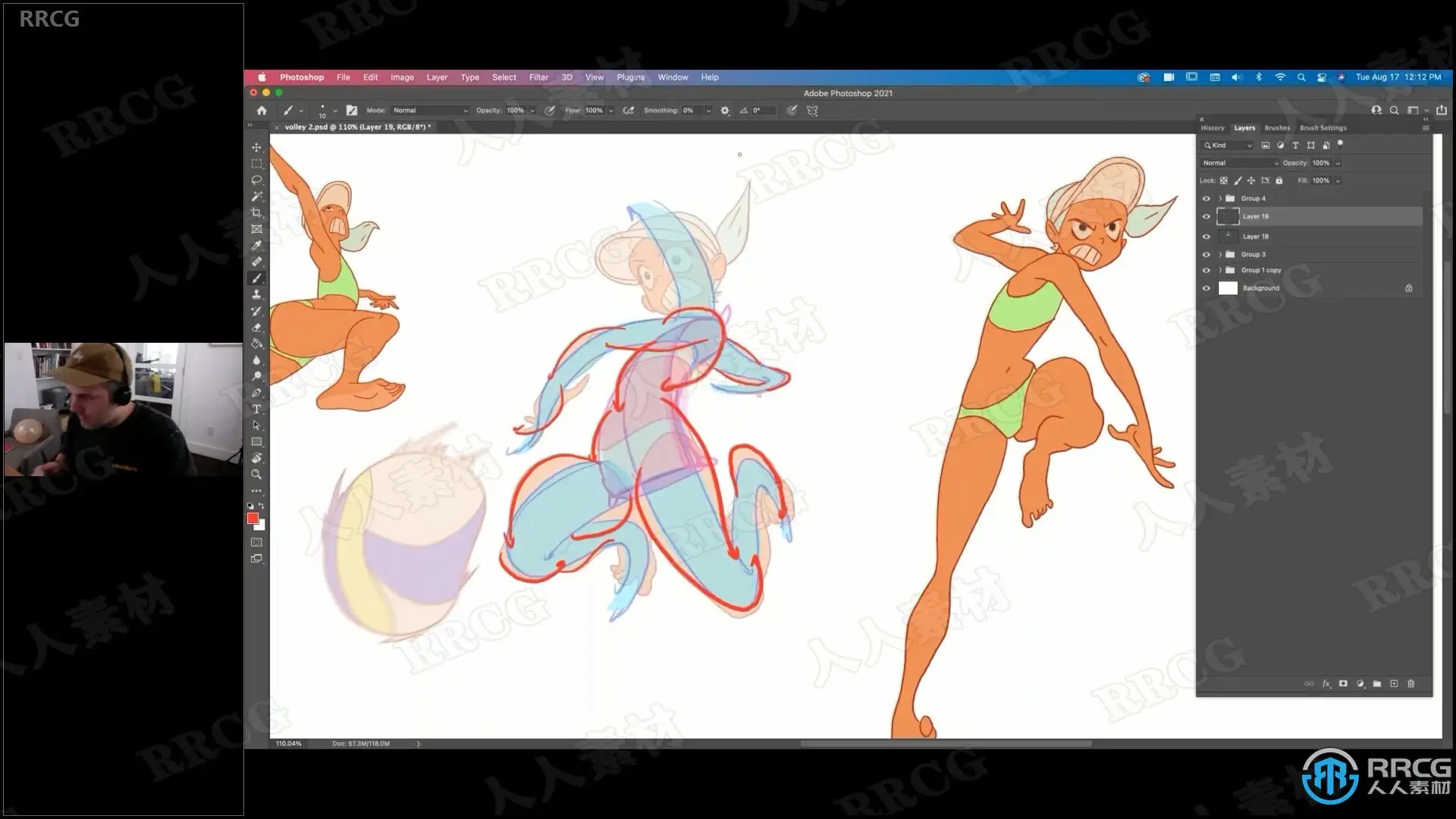Select the Eraser tool
The height and width of the screenshot is (819, 1456).
tap(256, 328)
